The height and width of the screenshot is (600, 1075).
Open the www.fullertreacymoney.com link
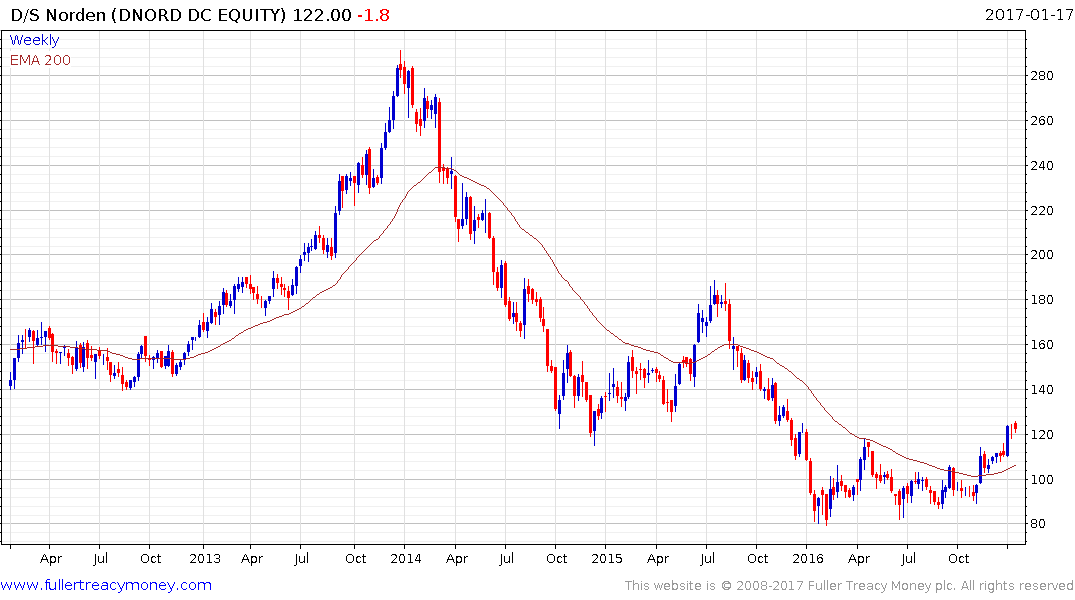(106, 585)
